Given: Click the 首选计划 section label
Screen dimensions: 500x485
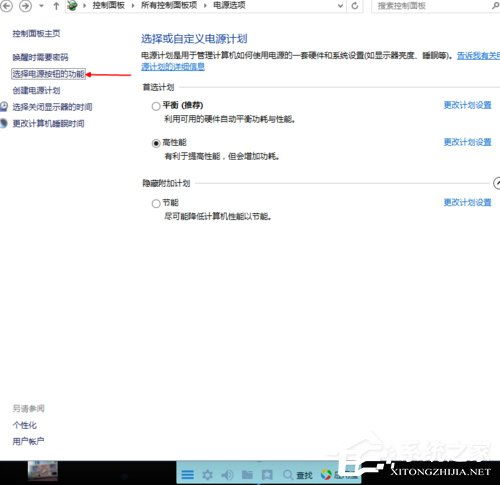Looking at the screenshot, I should 158,87.
